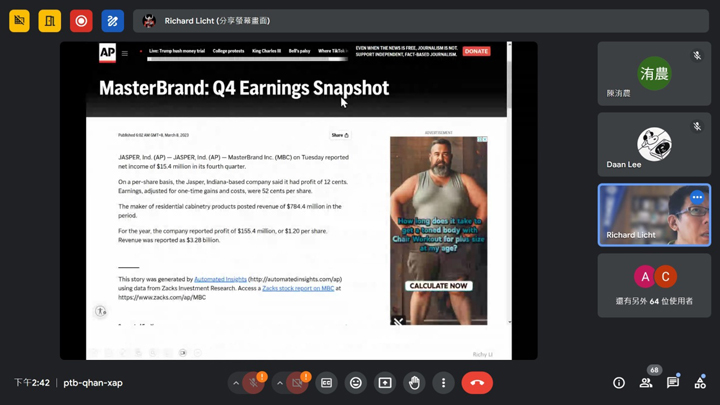
Task: Follow the Automated Insights link
Action: pos(220,279)
